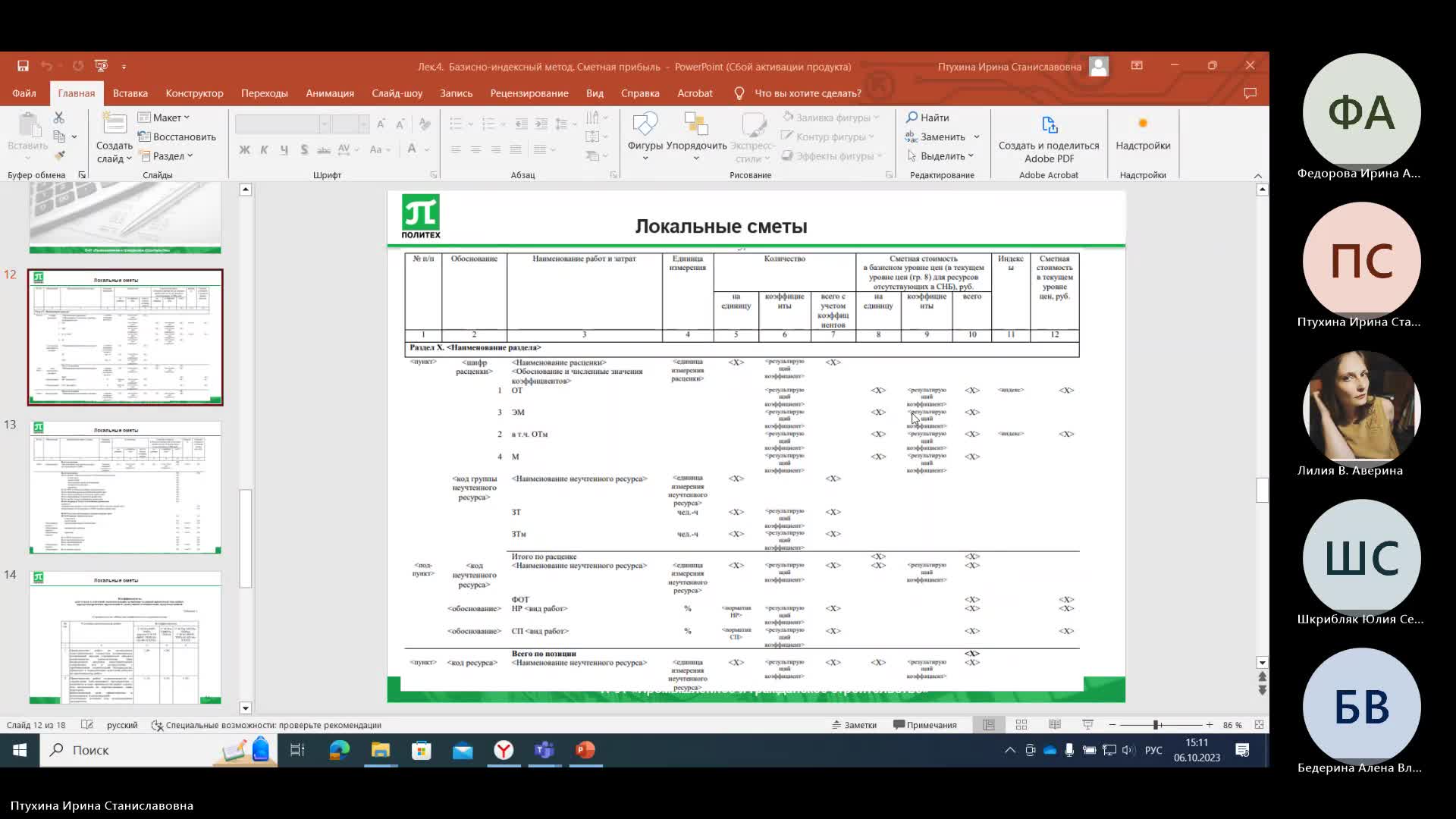Select slide 14 thumbnail
The height and width of the screenshot is (819, 1456).
tap(125, 637)
